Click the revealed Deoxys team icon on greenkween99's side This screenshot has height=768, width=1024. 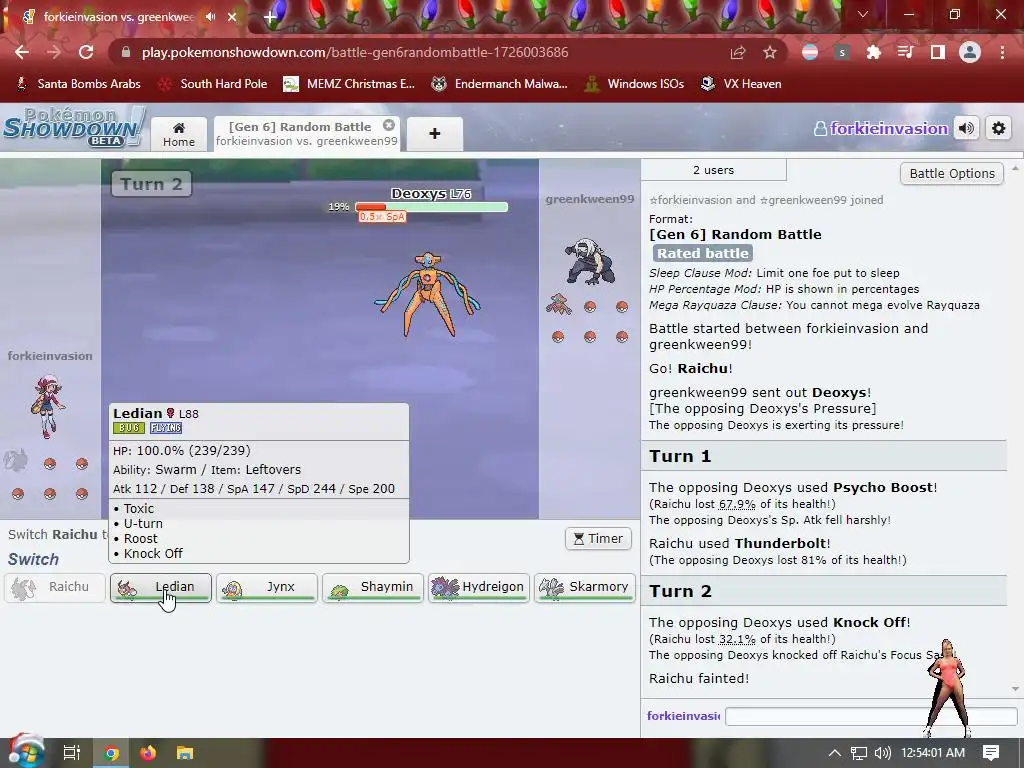point(558,304)
